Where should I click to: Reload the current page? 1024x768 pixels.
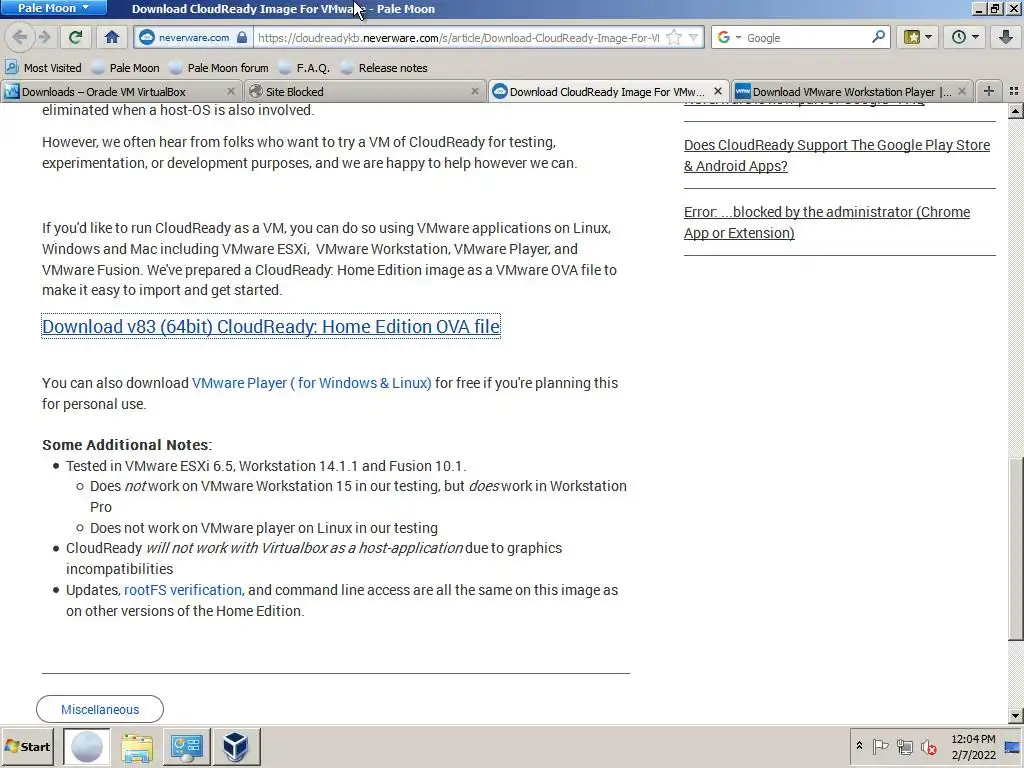pyautogui.click(x=76, y=37)
